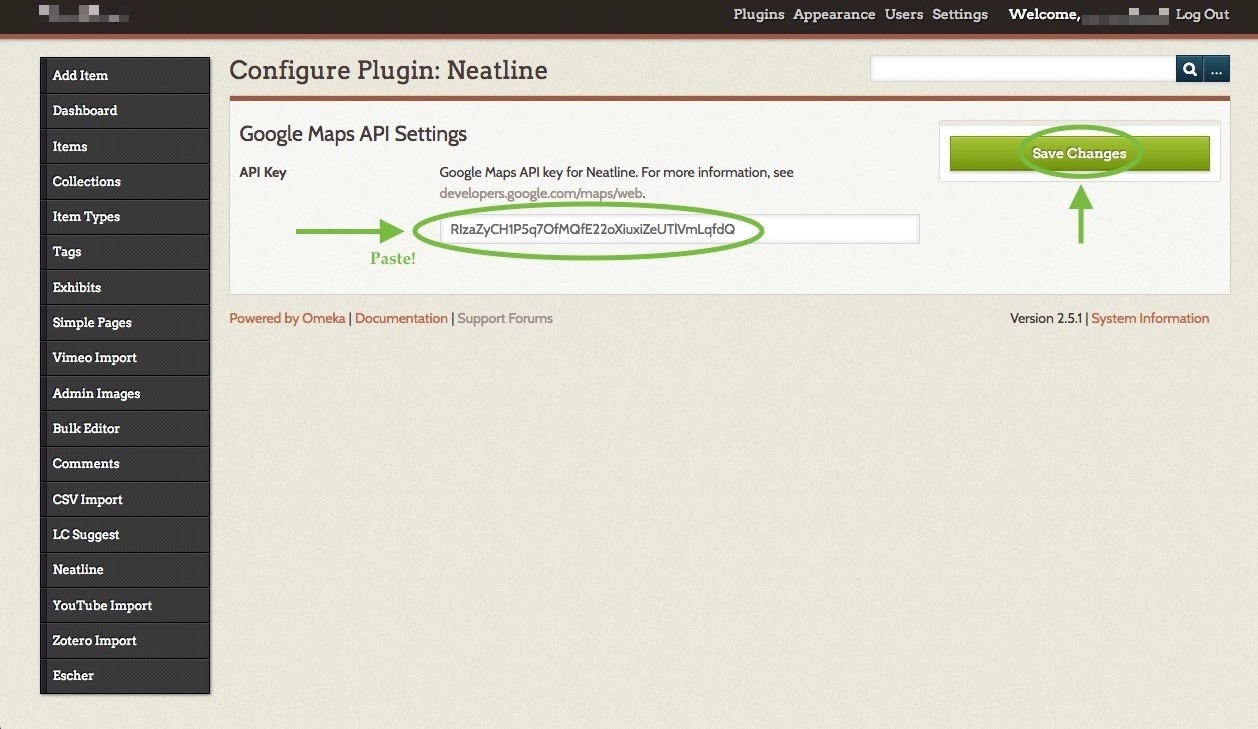Open the Settings menu
This screenshot has width=1258, height=729.
tap(960, 14)
